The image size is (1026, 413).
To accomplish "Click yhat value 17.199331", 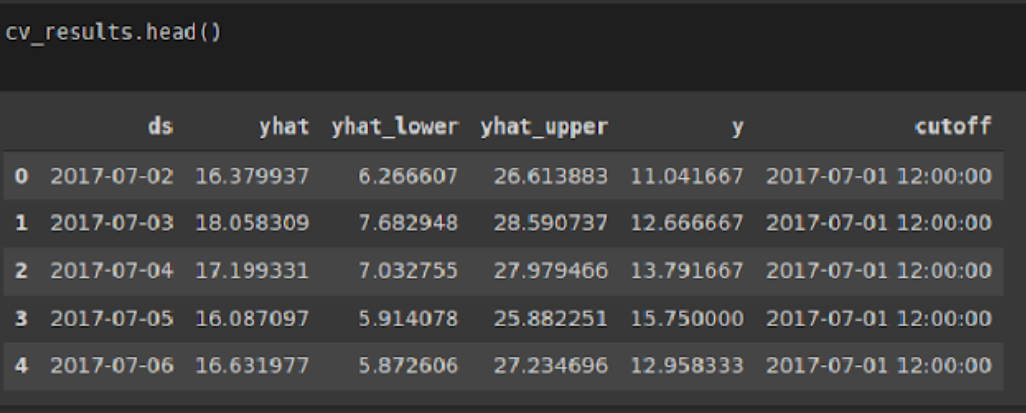I will coord(252,270).
